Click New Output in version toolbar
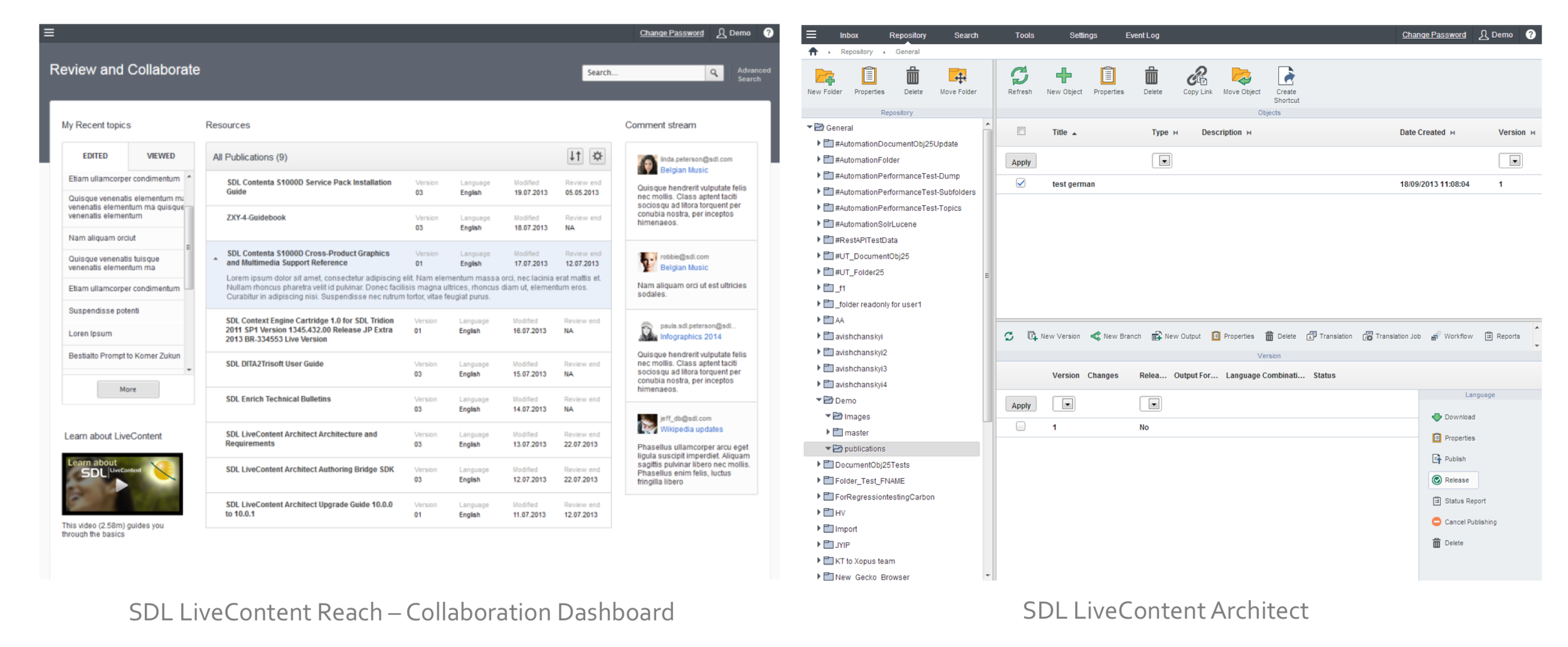 click(x=1176, y=336)
